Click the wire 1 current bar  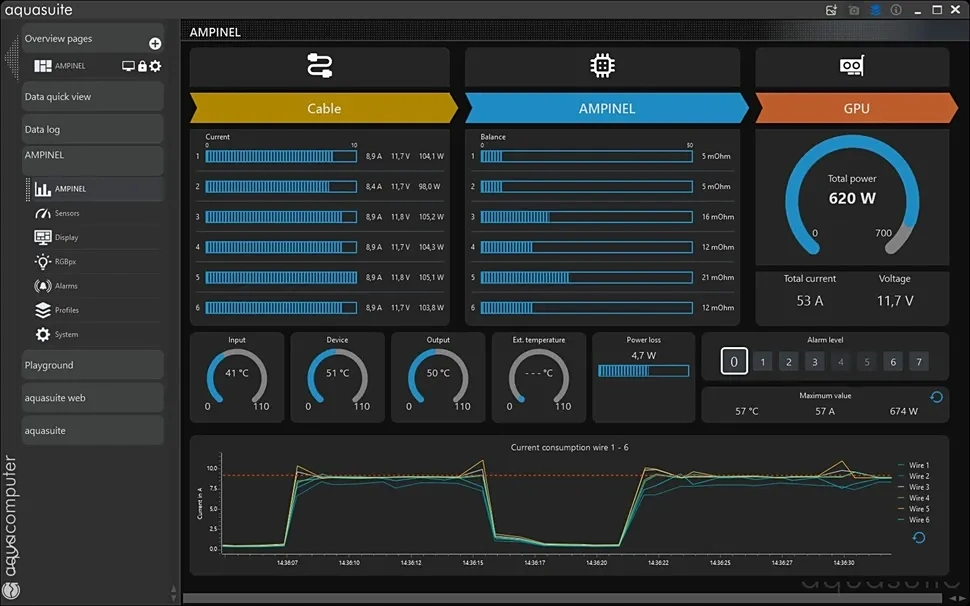[x=281, y=156]
